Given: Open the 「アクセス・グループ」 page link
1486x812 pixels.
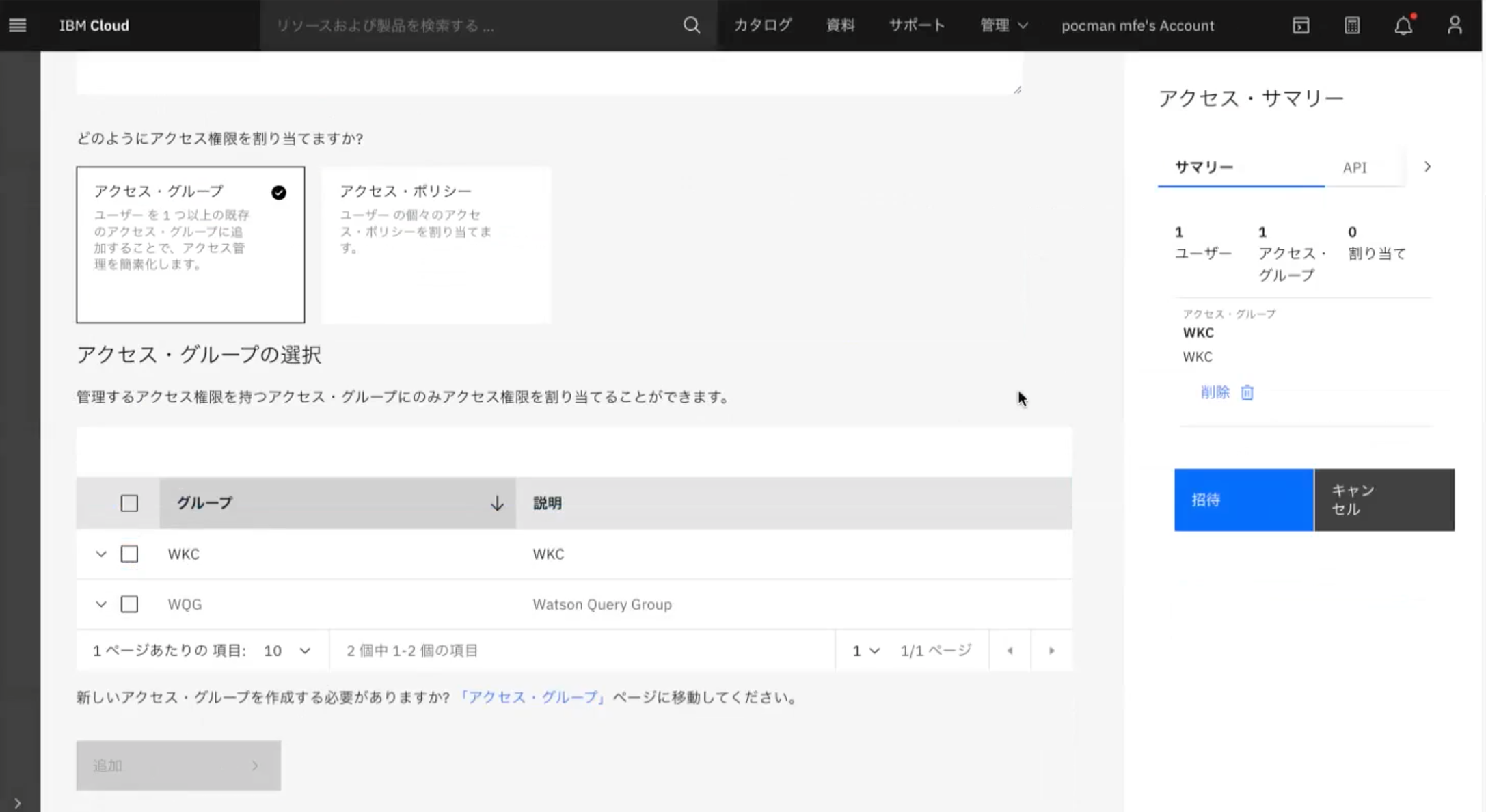Looking at the screenshot, I should pos(533,697).
